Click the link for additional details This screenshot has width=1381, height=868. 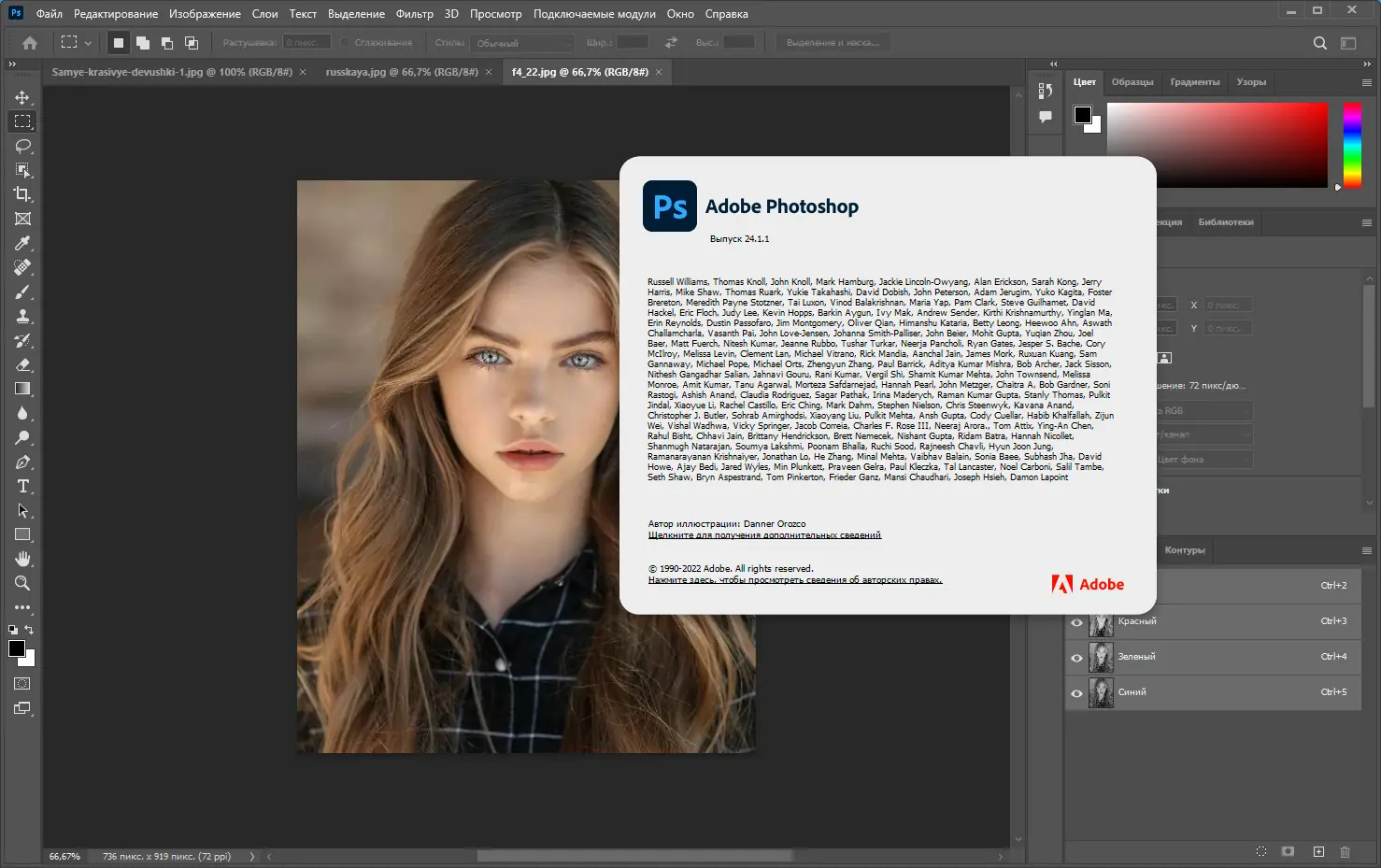[x=764, y=535]
